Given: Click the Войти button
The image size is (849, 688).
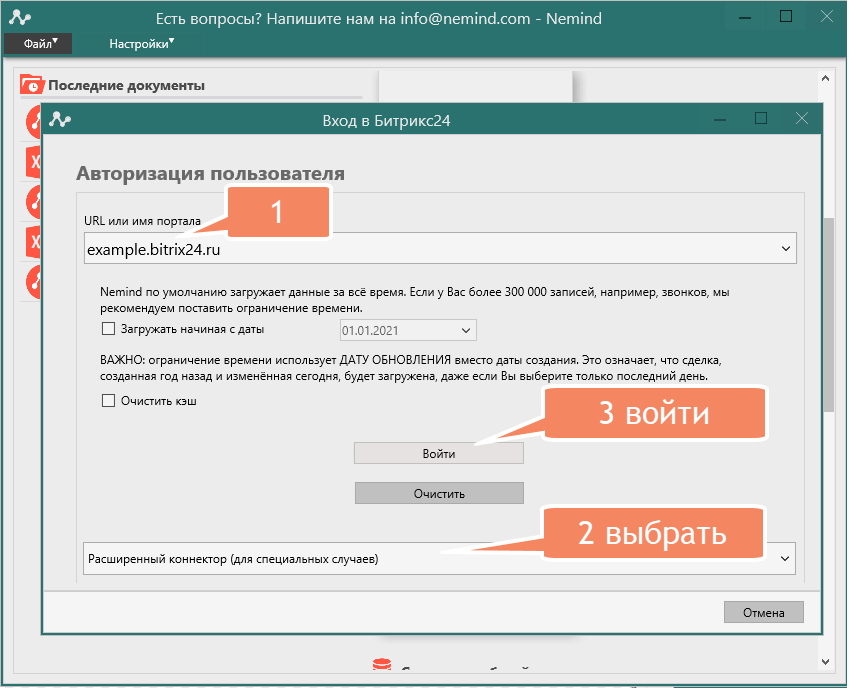Looking at the screenshot, I should [x=439, y=453].
